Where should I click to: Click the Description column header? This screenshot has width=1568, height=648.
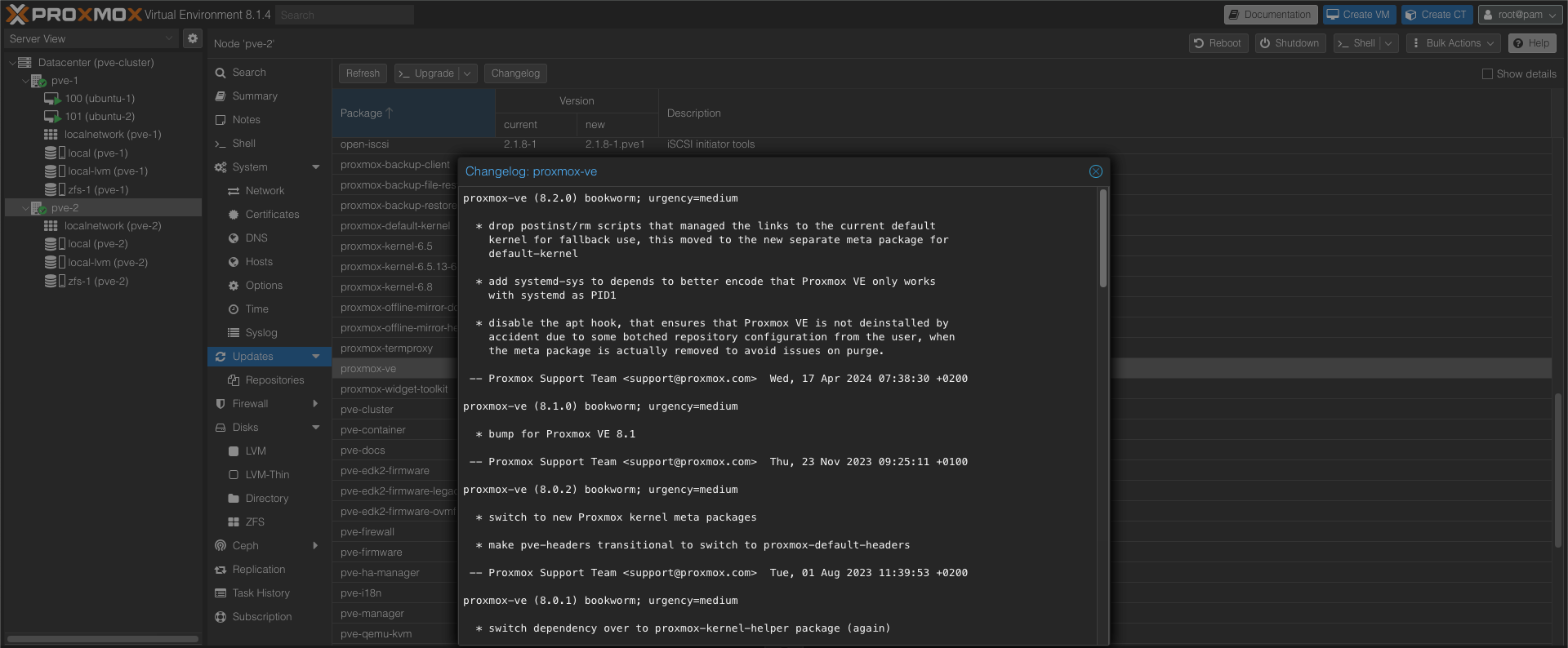(1104, 113)
